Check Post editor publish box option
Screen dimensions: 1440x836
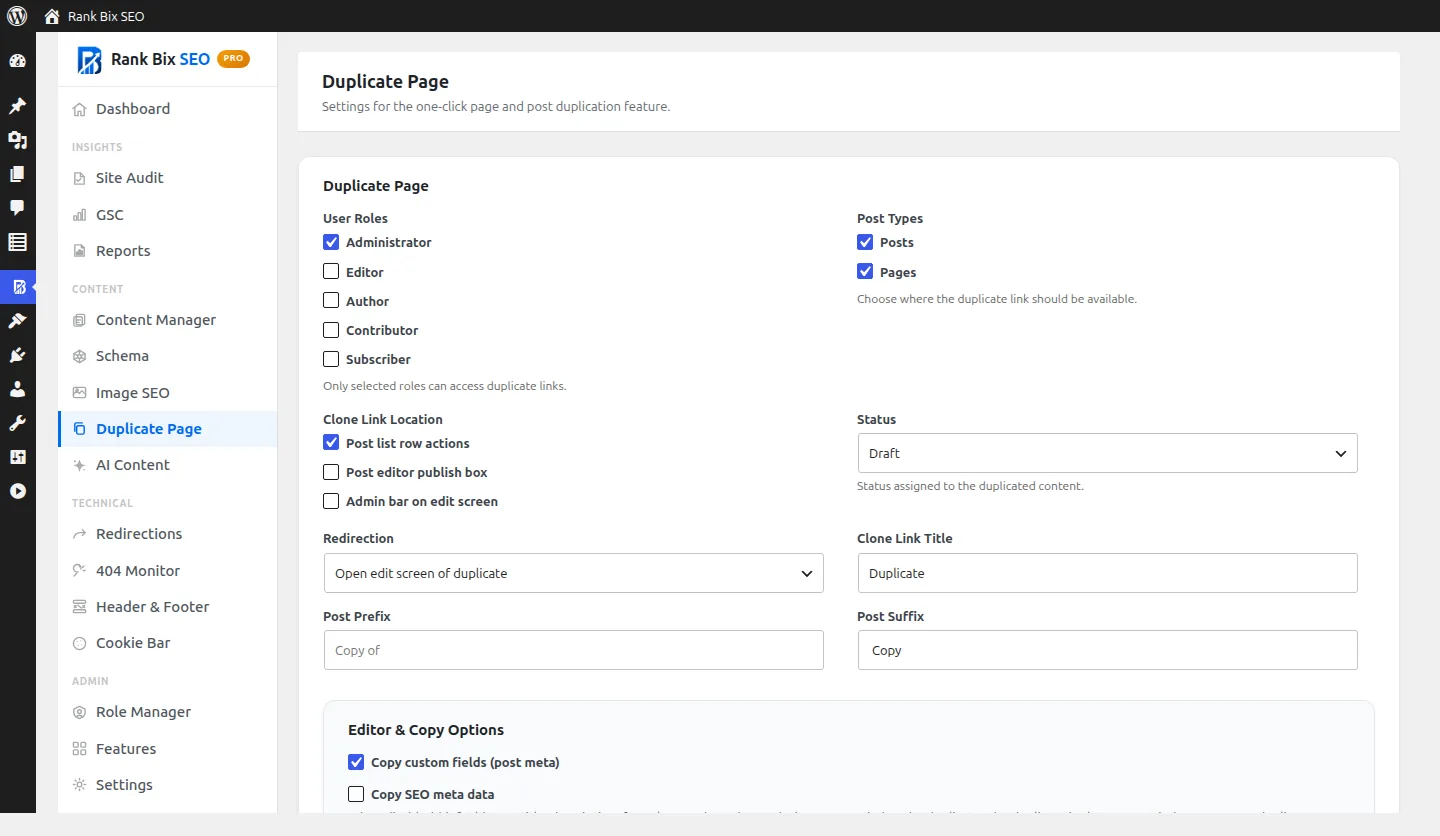(331, 471)
